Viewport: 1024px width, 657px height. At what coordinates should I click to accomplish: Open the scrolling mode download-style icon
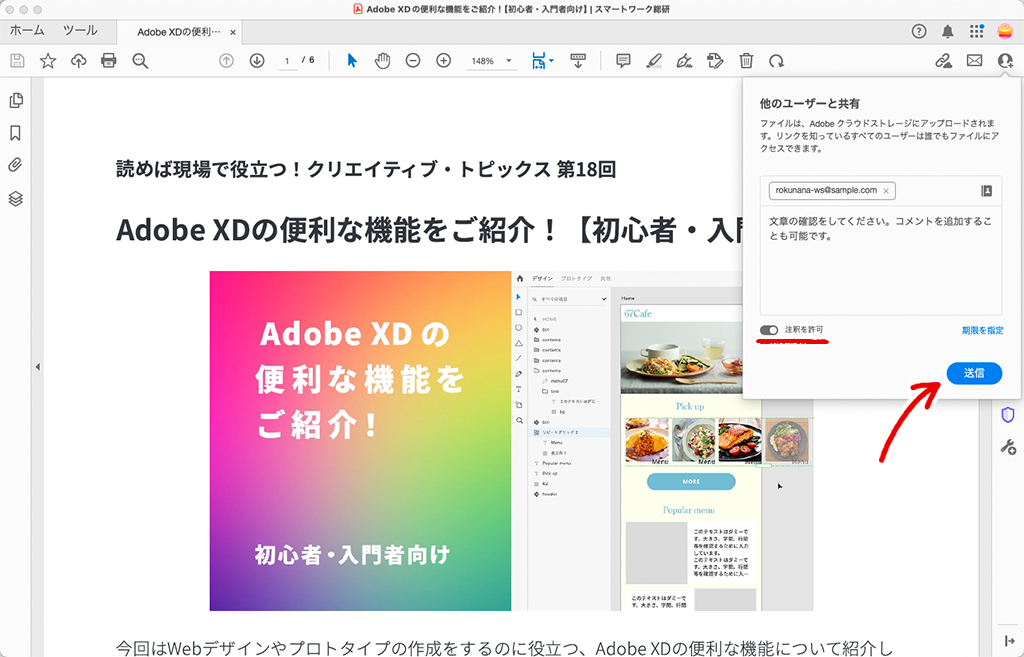point(578,61)
